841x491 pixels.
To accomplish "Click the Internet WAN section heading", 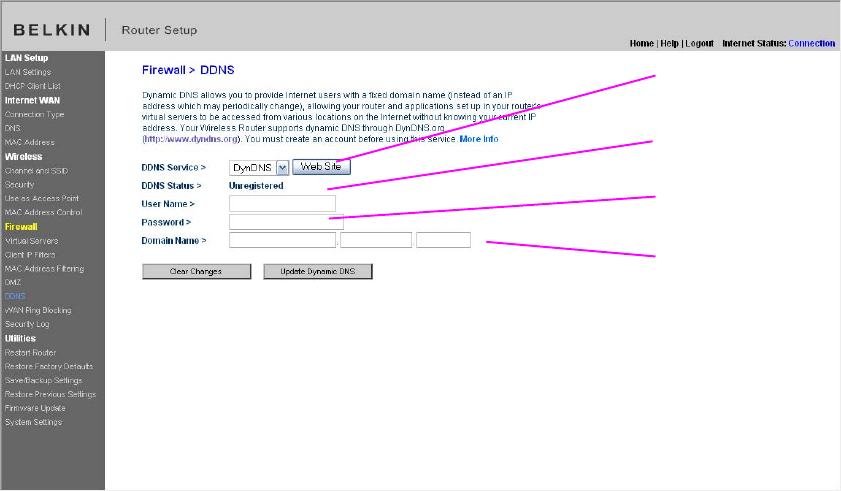I will point(32,100).
